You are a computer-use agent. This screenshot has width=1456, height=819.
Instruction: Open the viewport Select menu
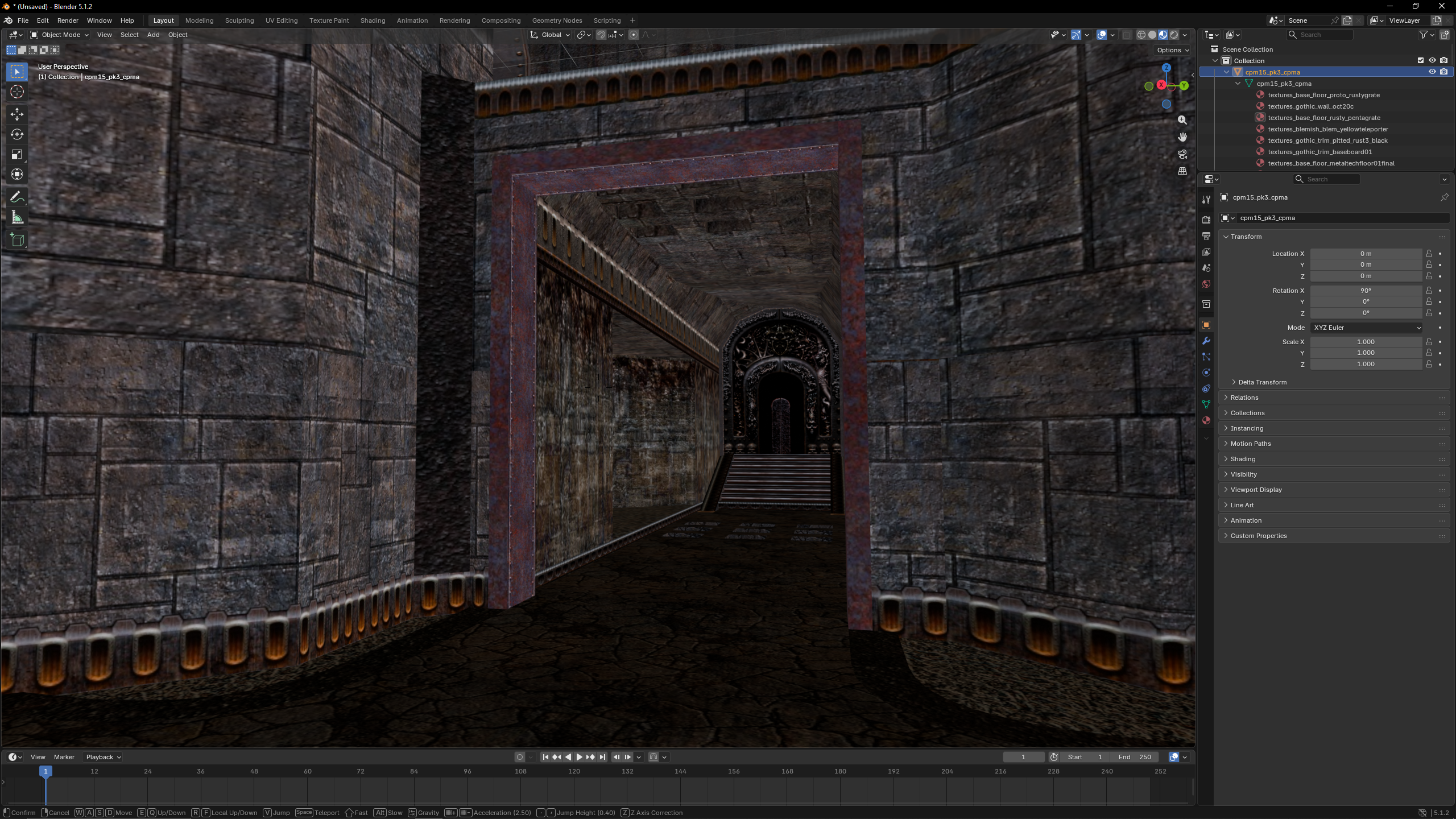click(x=129, y=35)
